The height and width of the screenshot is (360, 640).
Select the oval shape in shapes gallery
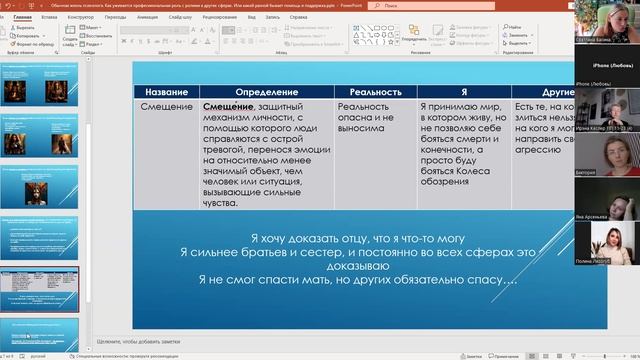point(384,28)
